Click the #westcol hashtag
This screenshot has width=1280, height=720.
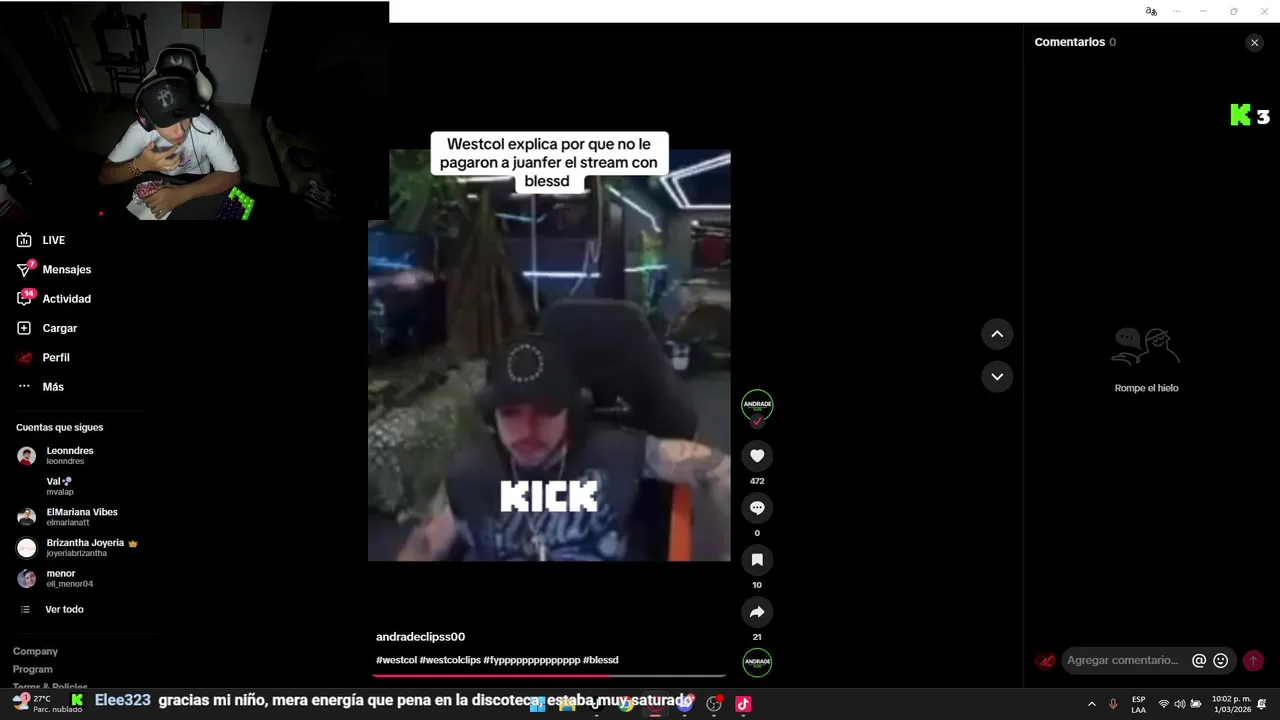[396, 660]
